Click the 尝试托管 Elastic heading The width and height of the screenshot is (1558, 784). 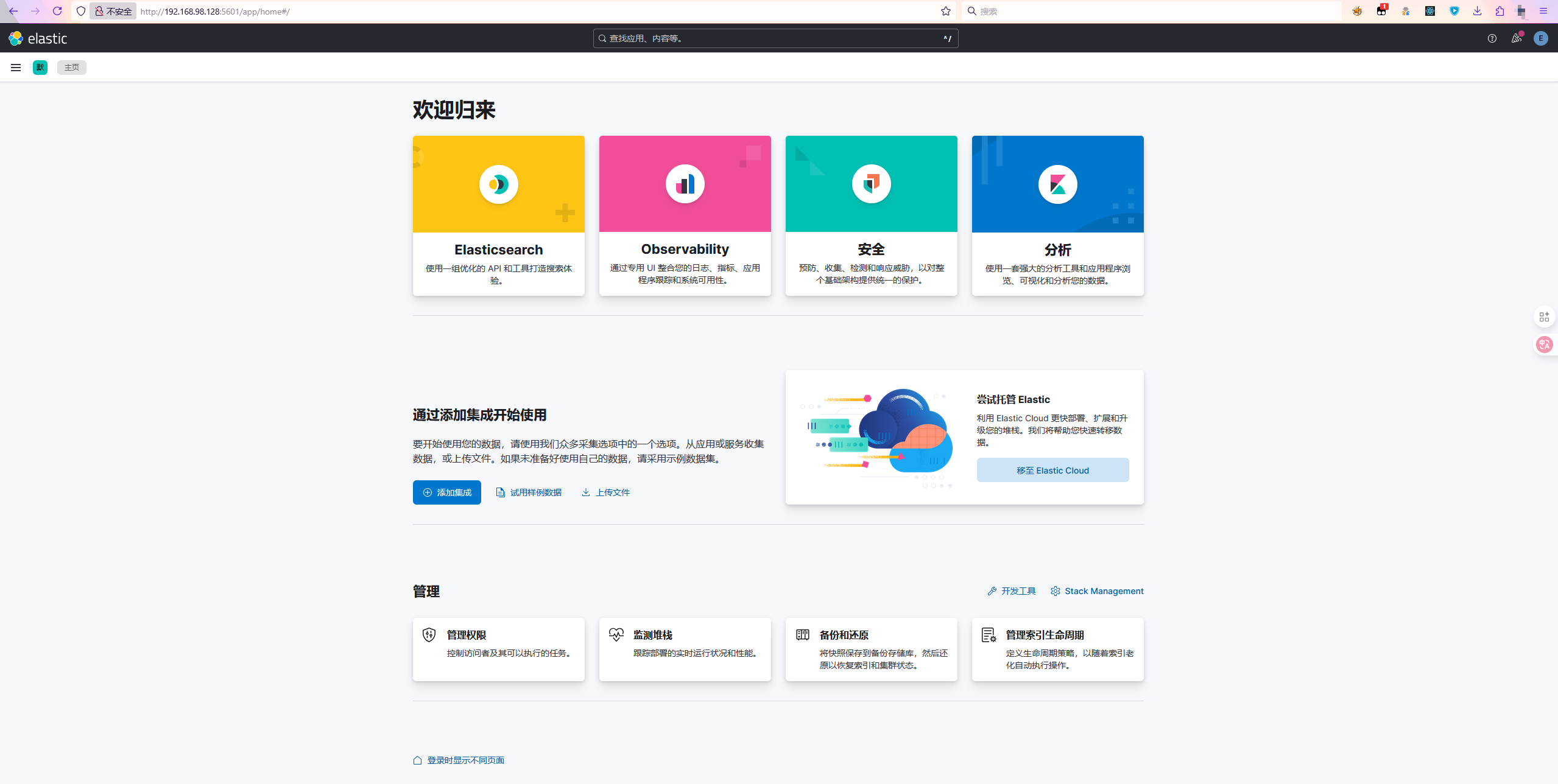(x=1013, y=399)
